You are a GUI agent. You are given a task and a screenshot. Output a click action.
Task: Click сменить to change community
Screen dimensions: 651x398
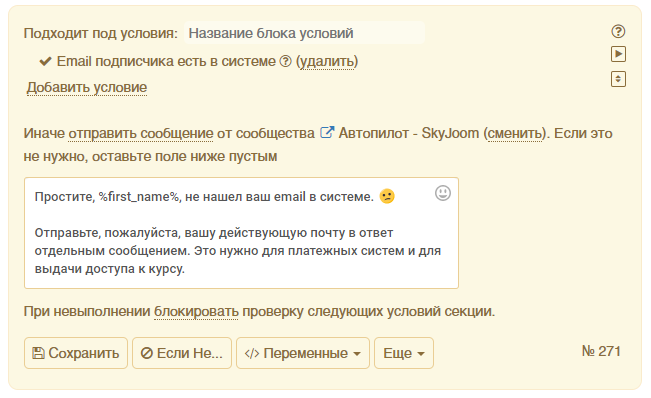[515, 133]
